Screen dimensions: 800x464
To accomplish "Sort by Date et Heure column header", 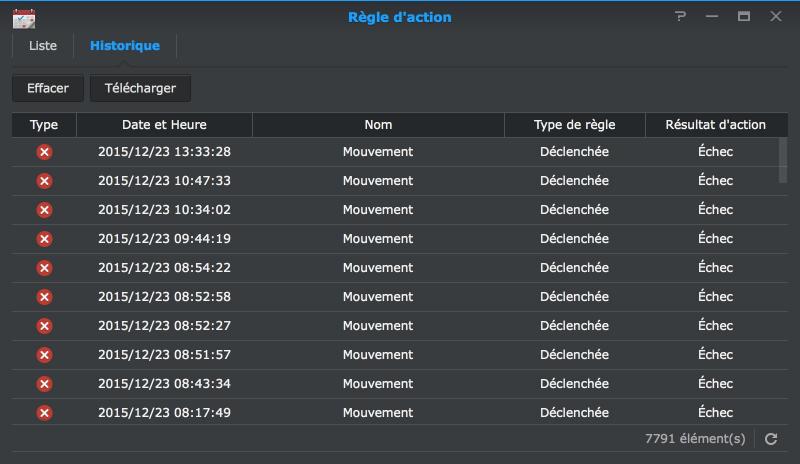I will [x=164, y=125].
